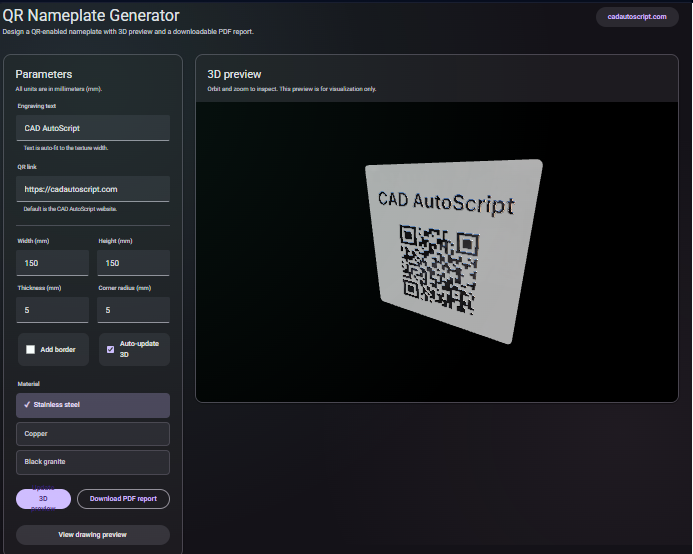Screen dimensions: 693x554
Task: Open the cadautoscript.com link button
Action: (637, 17)
